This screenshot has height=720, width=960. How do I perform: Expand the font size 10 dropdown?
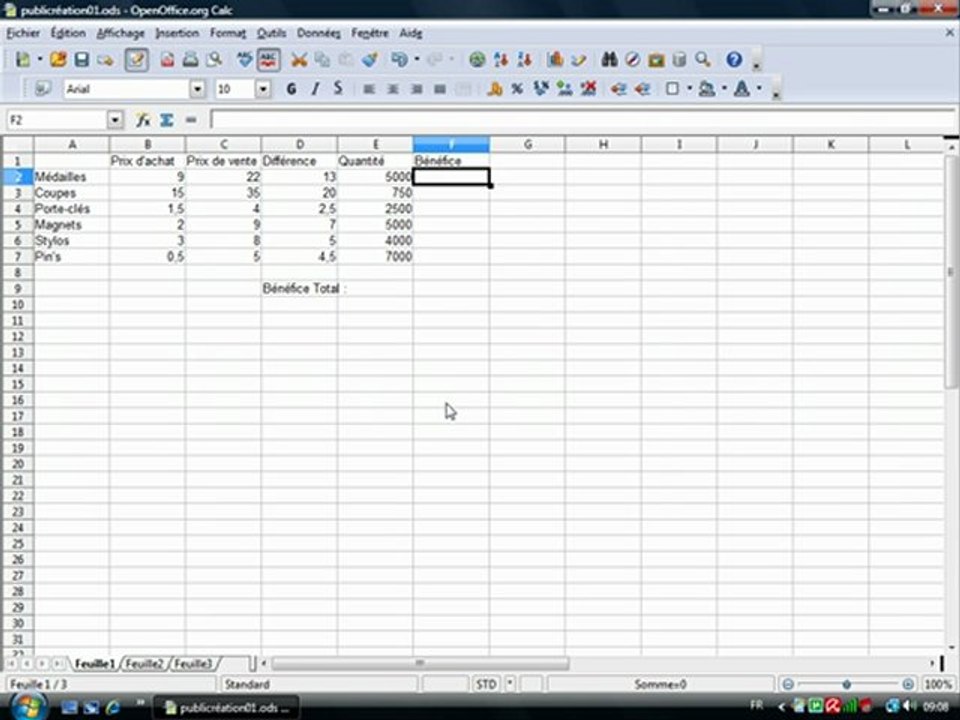click(263, 89)
